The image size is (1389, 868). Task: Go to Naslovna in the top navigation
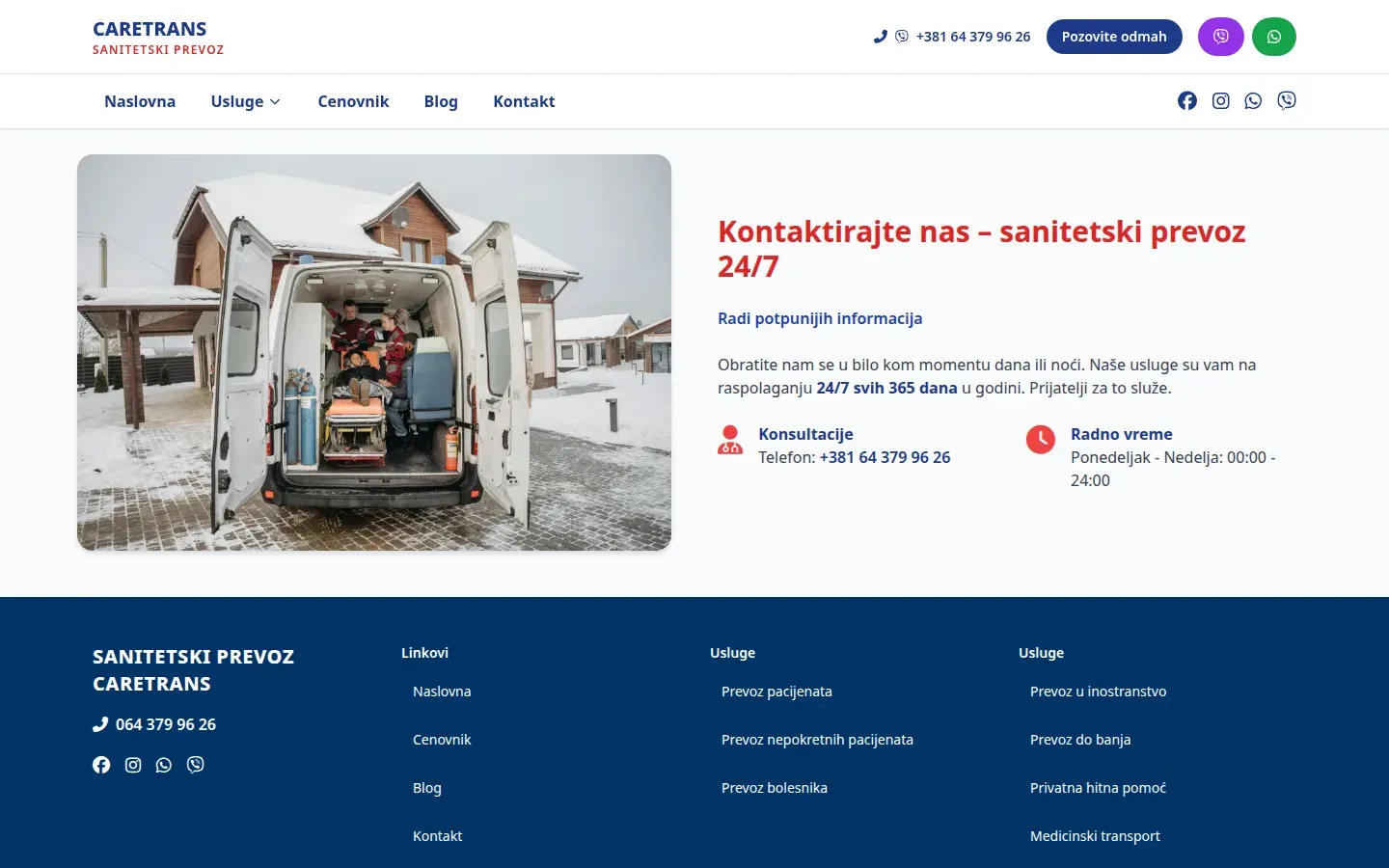click(x=140, y=101)
